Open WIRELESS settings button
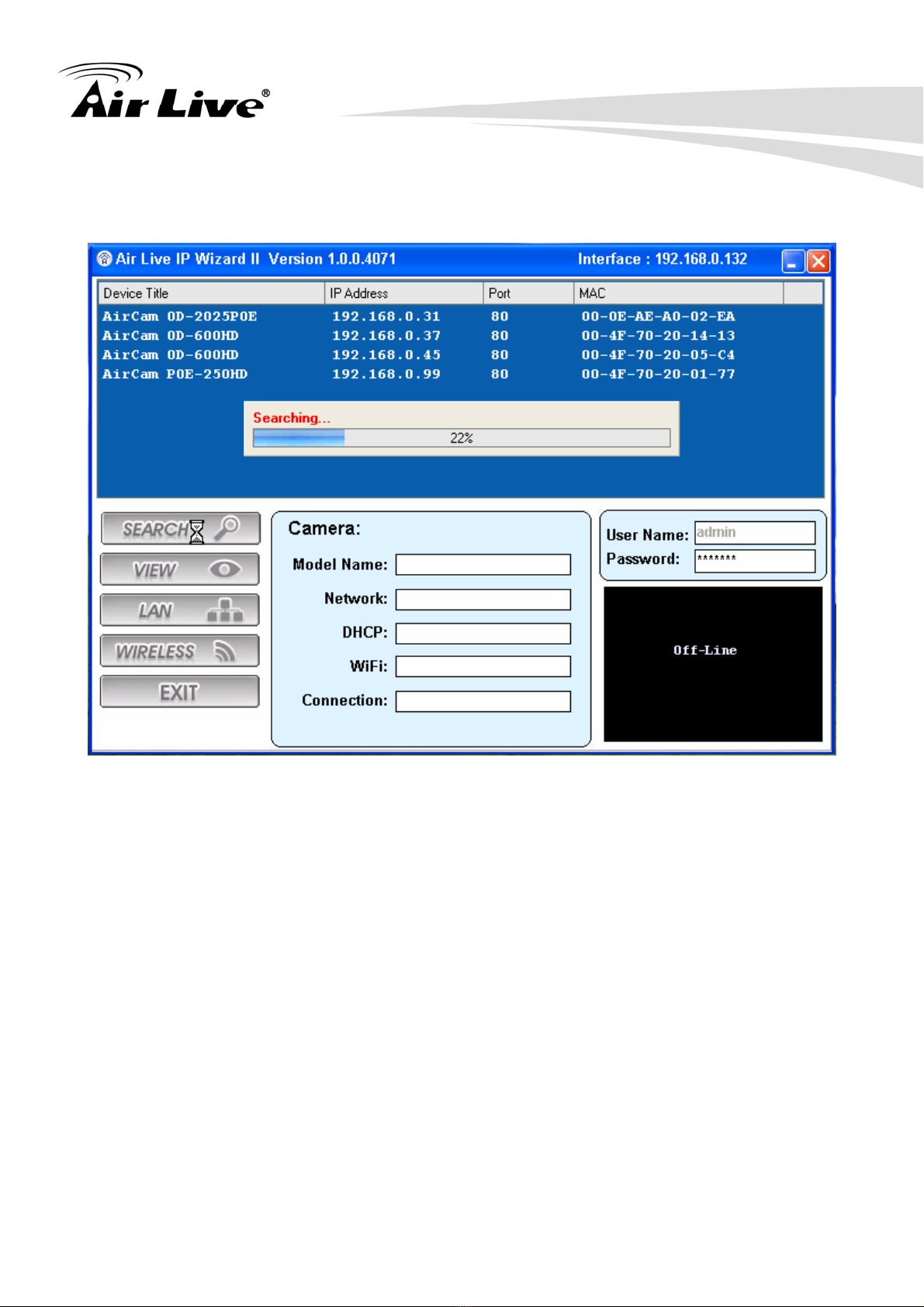This screenshot has width=924, height=1307. pyautogui.click(x=180, y=651)
